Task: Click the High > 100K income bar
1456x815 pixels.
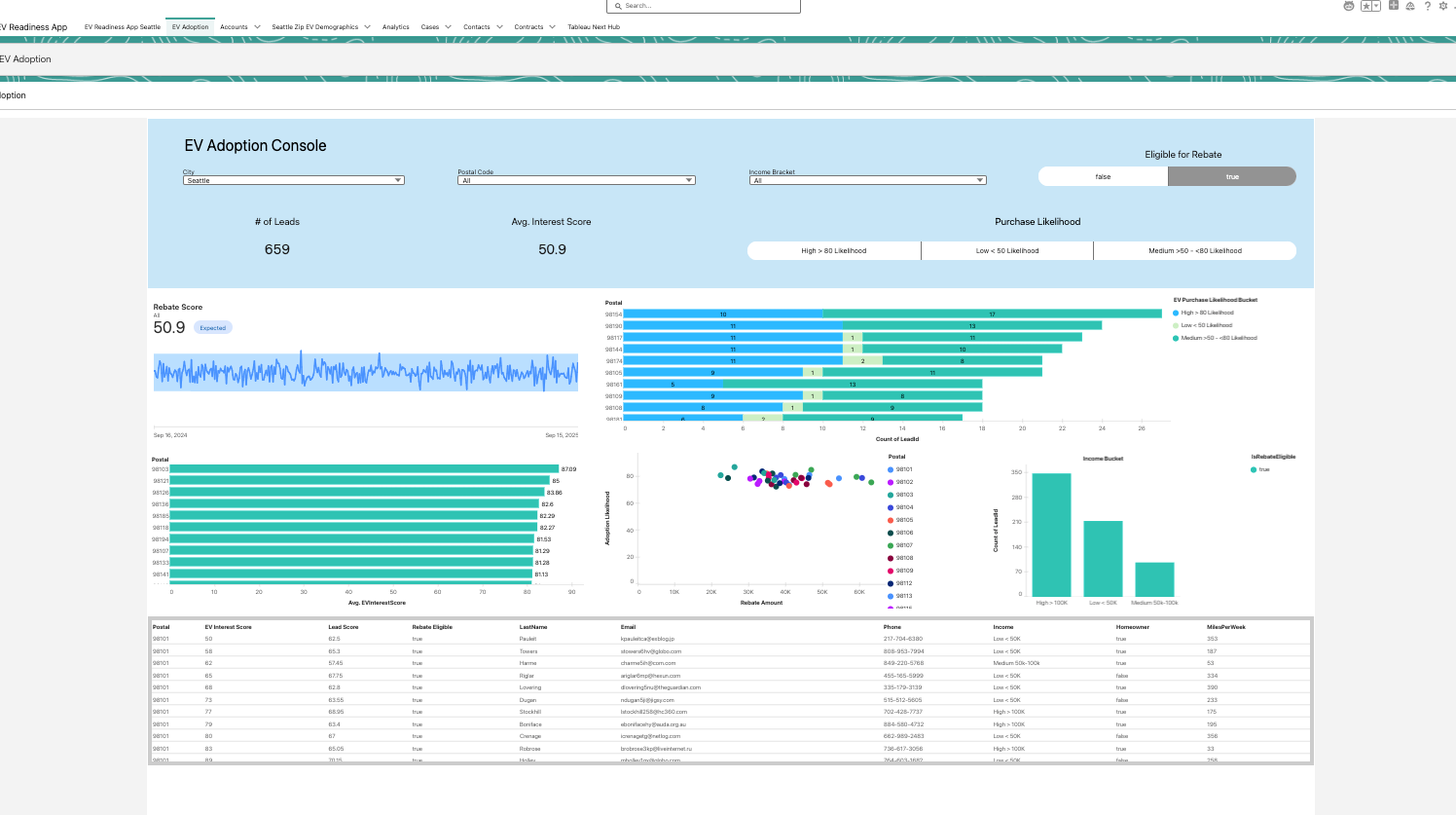Action: (1051, 535)
